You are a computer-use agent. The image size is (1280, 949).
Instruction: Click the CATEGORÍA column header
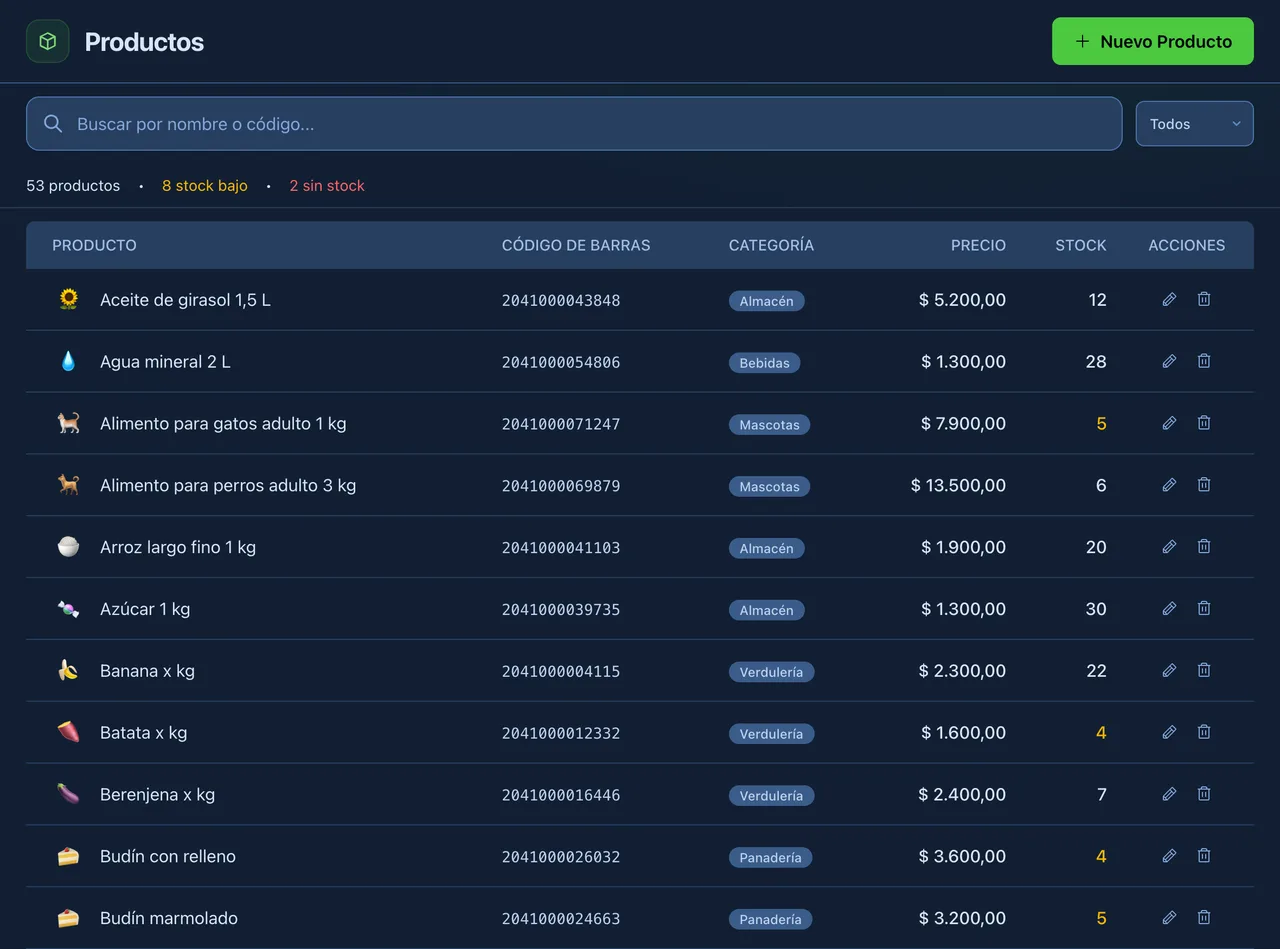771,245
